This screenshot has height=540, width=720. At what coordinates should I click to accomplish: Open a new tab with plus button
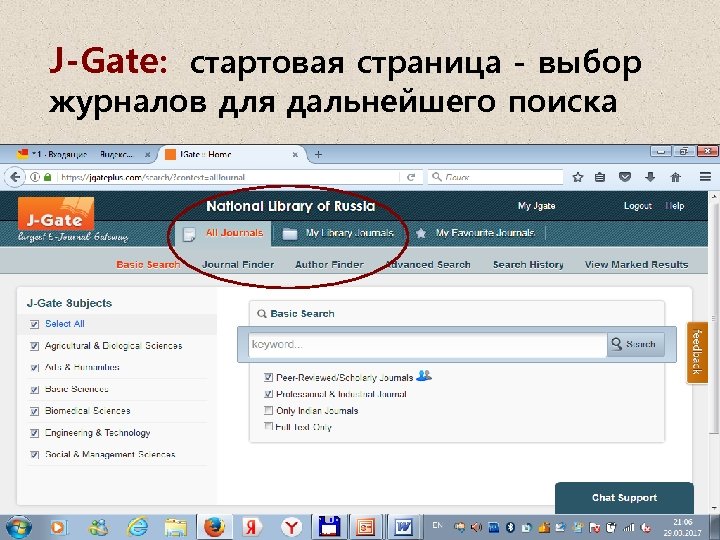click(318, 155)
